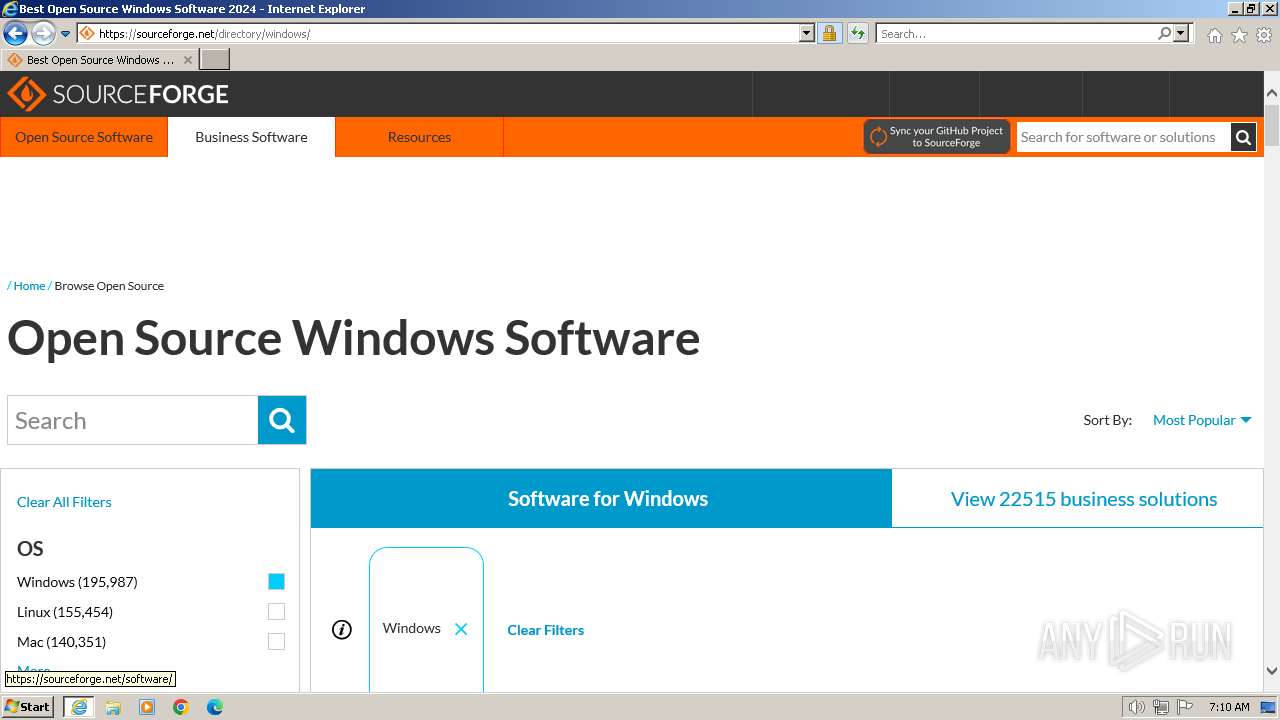The image size is (1280, 720).
Task: Select Software for Windows tab
Action: coord(601,499)
